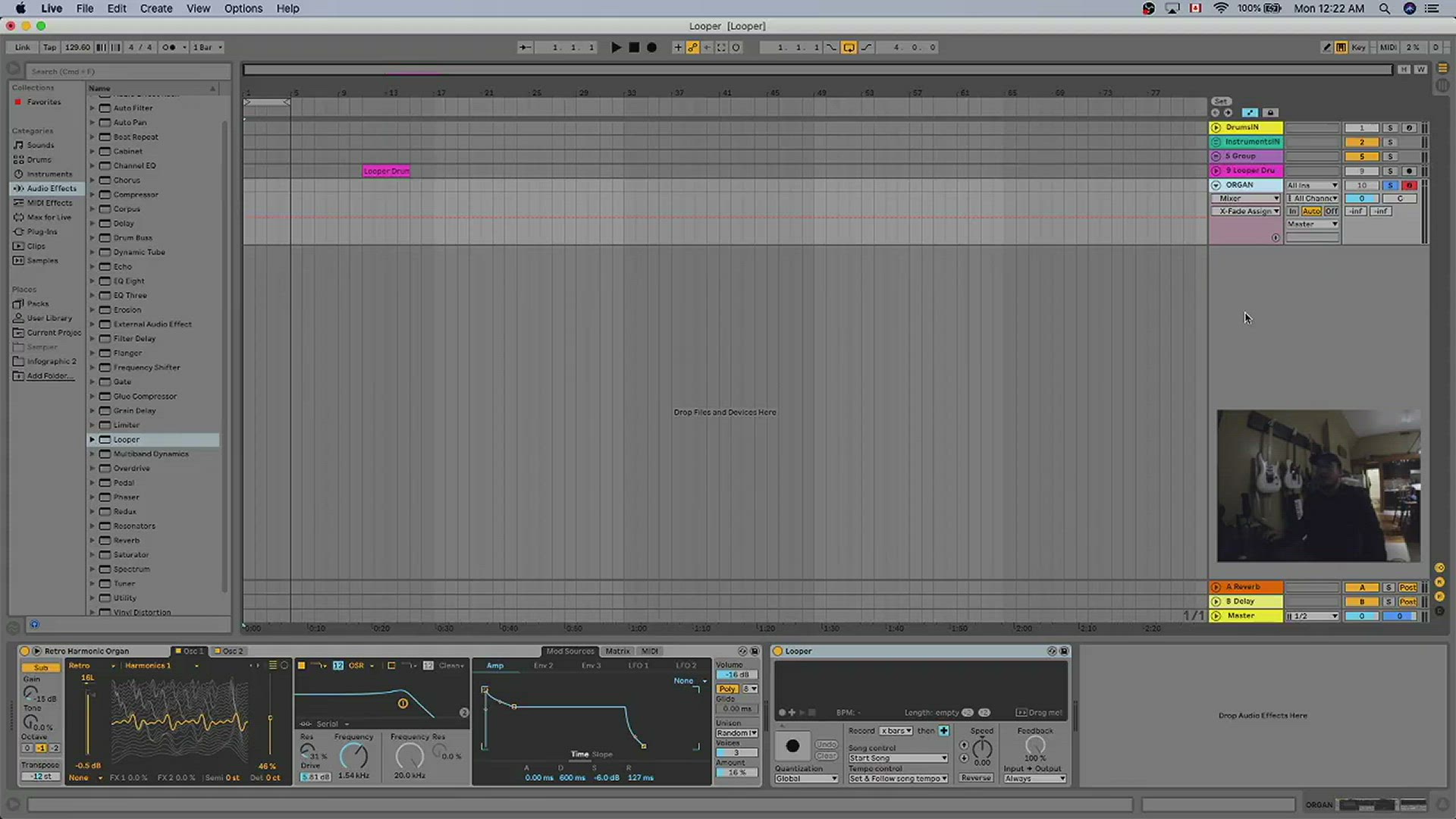This screenshot has width=1456, height=819.
Task: Click the Tap tempo button
Action: click(x=49, y=47)
